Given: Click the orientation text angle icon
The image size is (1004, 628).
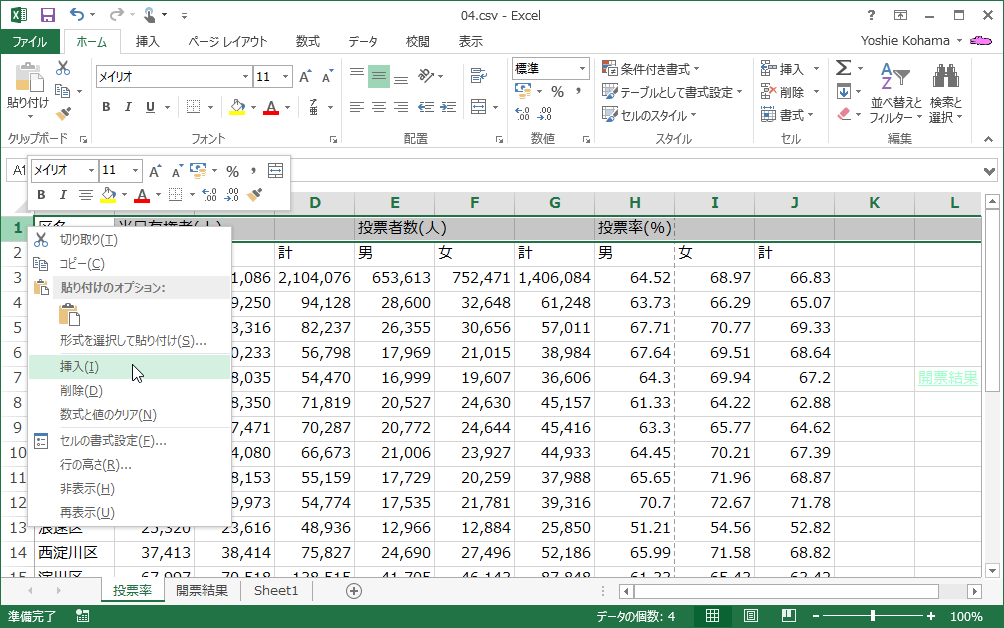Looking at the screenshot, I should [426, 76].
